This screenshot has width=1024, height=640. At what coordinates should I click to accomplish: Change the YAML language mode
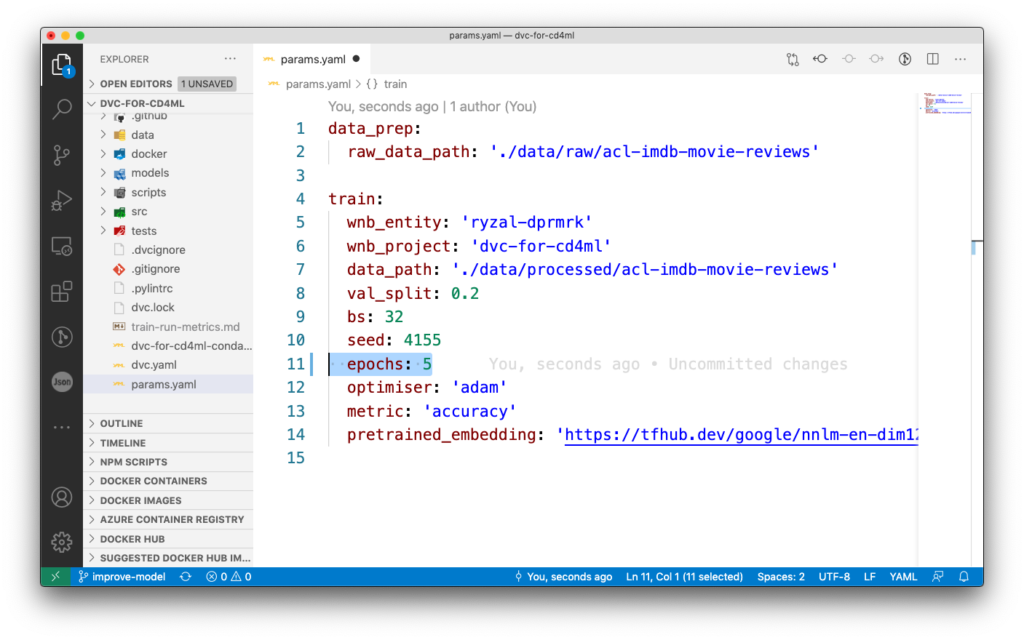[x=903, y=577]
